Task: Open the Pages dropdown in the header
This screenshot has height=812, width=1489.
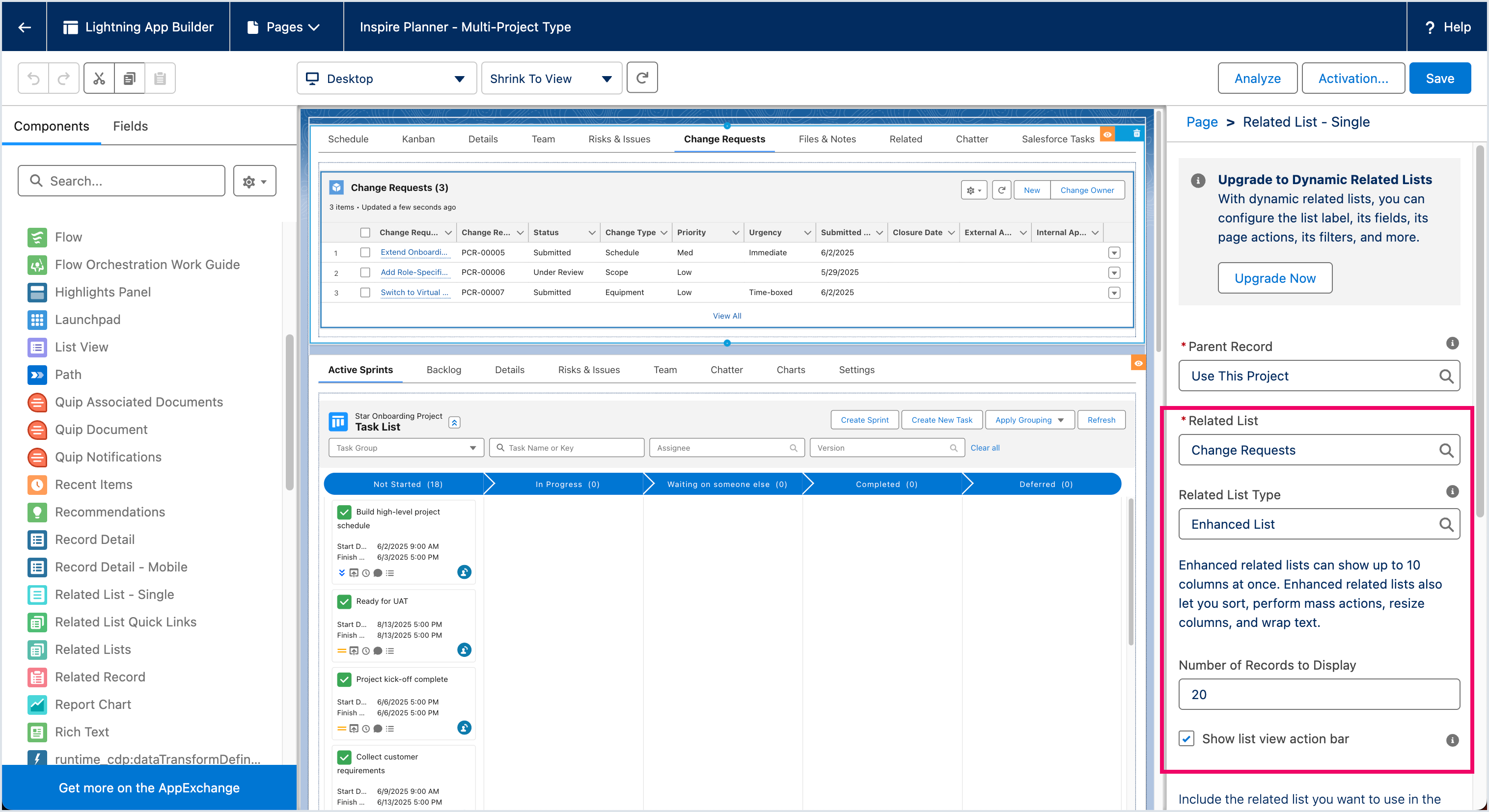Action: (x=284, y=27)
